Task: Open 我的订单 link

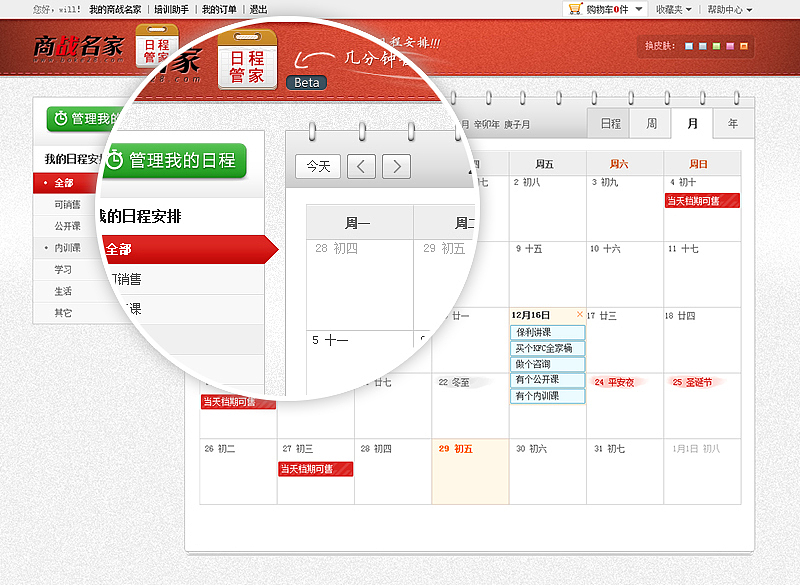Action: tap(219, 9)
